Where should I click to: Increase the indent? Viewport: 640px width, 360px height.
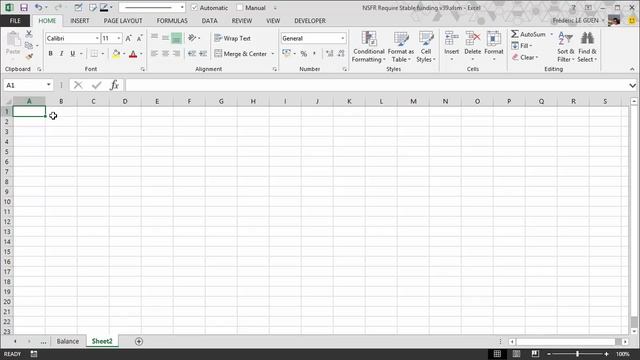coord(203,53)
